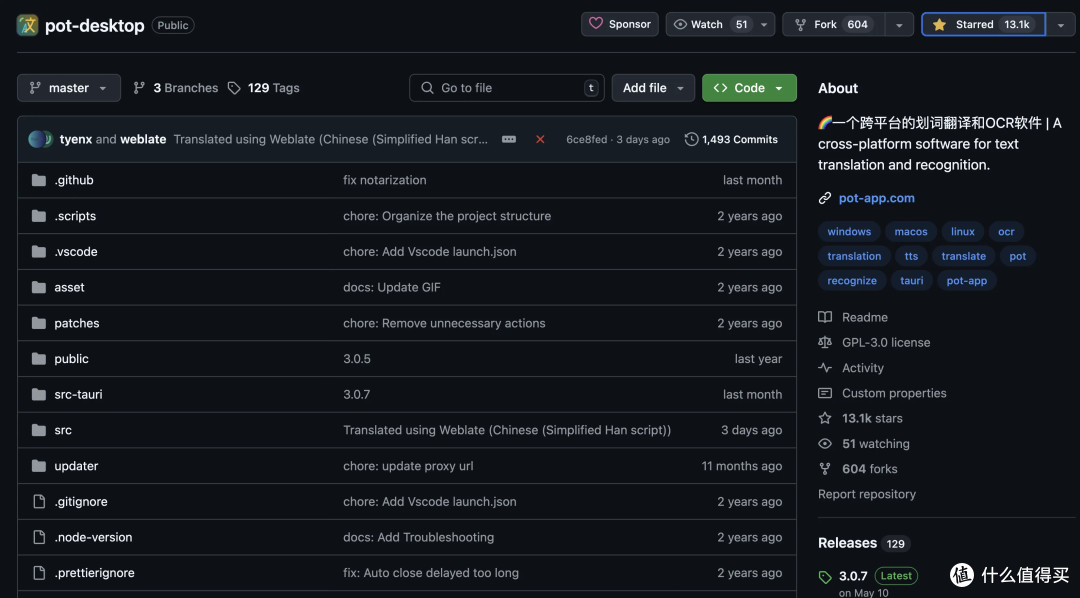This screenshot has height=598, width=1080.
Task: Click the failed checks red X icon
Action: pyautogui.click(x=540, y=139)
